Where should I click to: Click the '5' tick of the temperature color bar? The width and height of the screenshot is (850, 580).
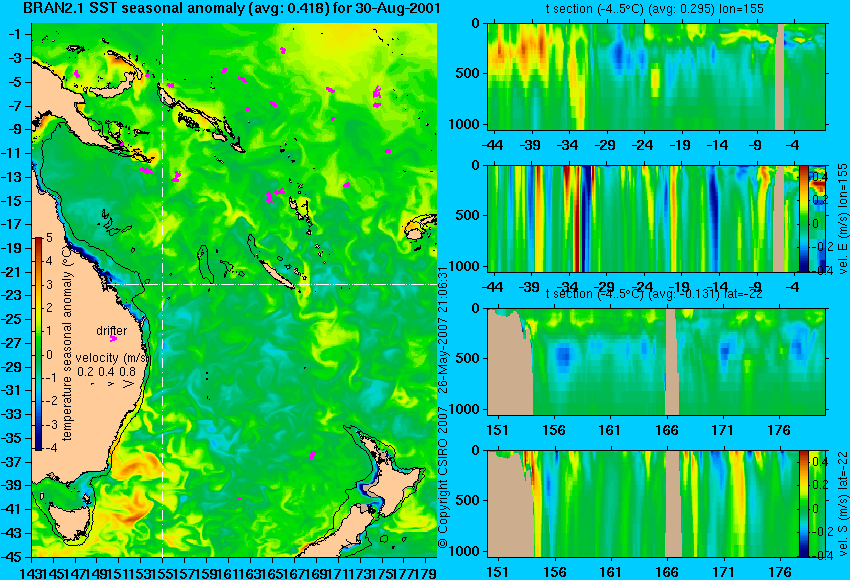pyautogui.click(x=49, y=237)
